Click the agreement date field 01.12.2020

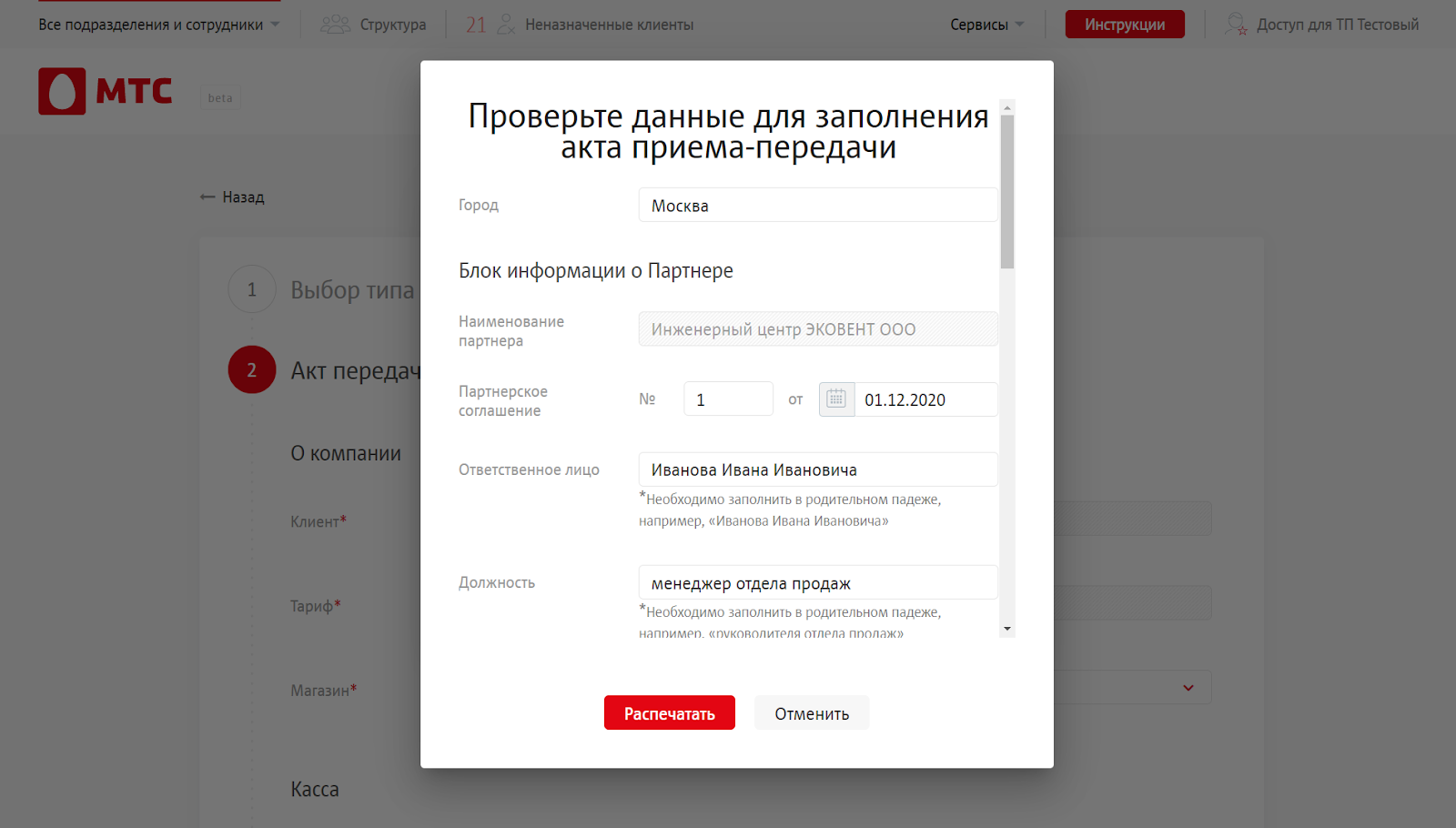coord(925,399)
